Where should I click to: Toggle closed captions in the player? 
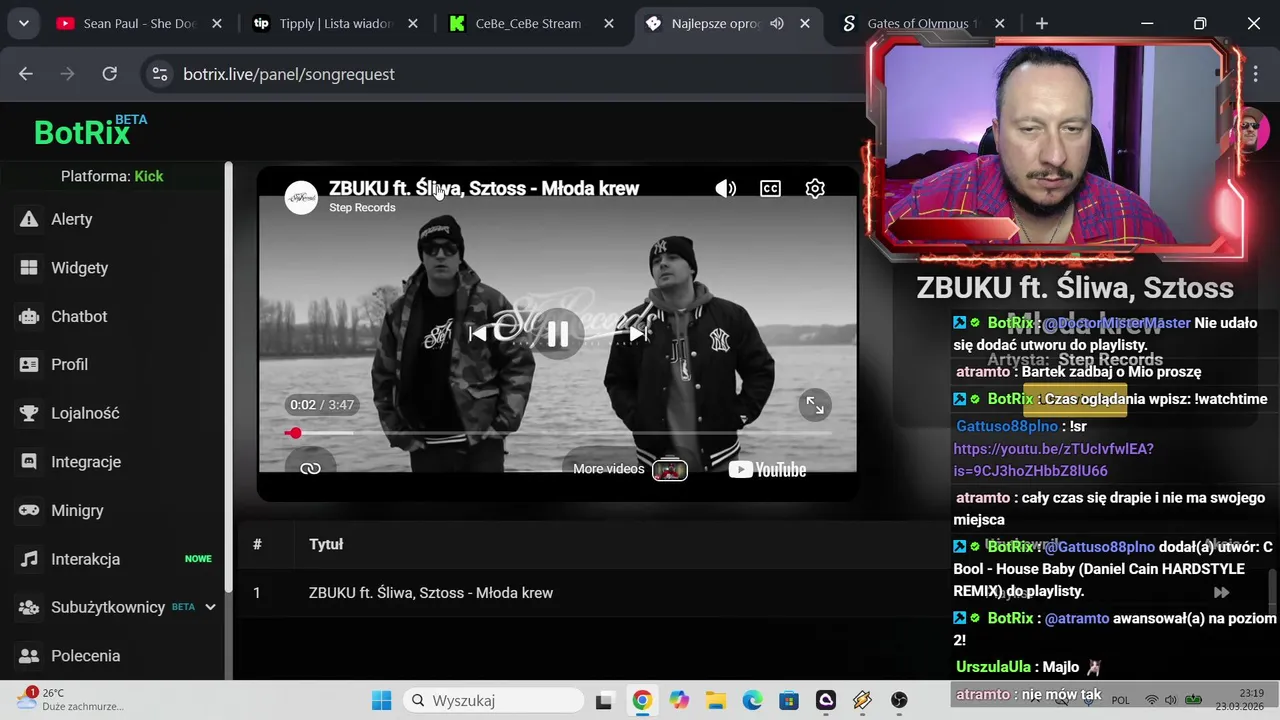770,188
